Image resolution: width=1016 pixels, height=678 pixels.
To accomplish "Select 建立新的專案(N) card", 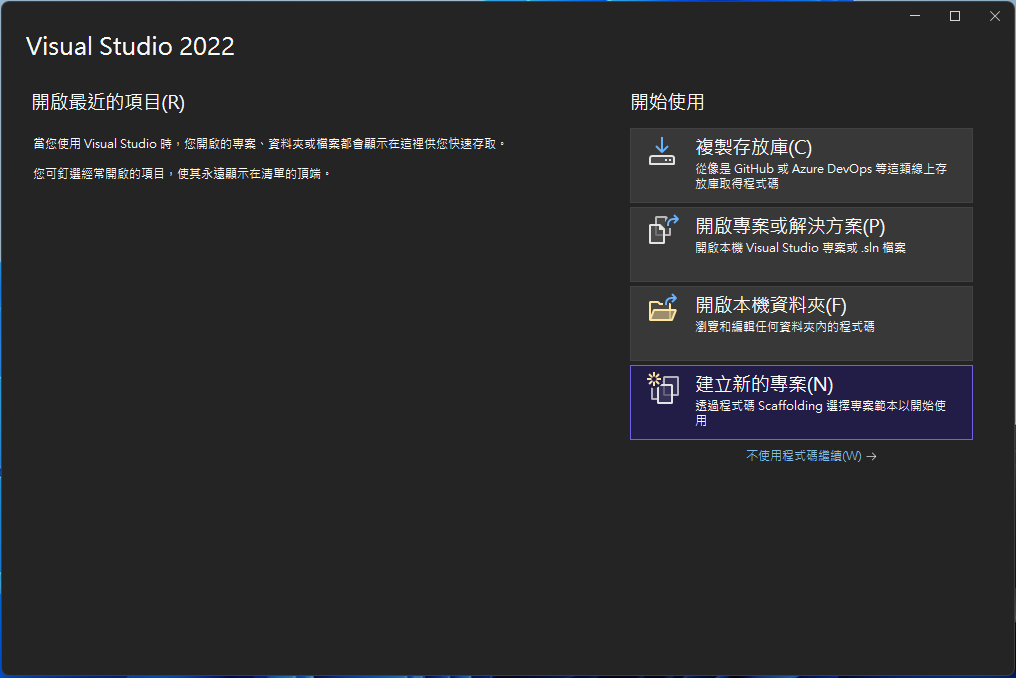I will coord(801,403).
